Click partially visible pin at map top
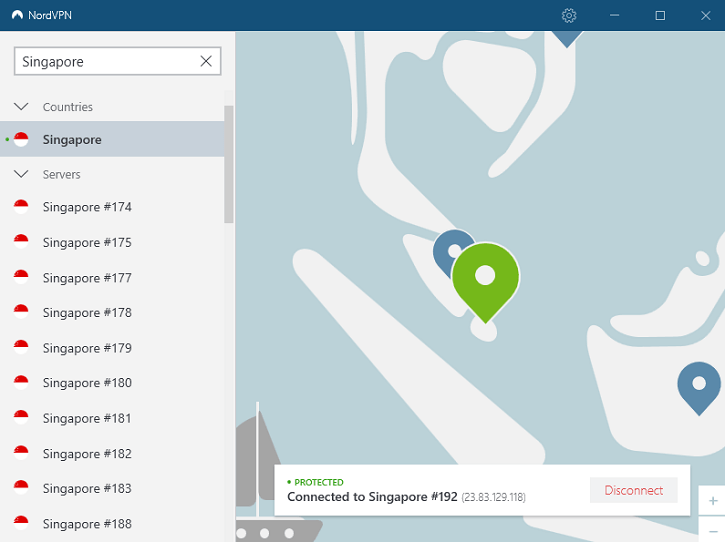 pos(567,39)
